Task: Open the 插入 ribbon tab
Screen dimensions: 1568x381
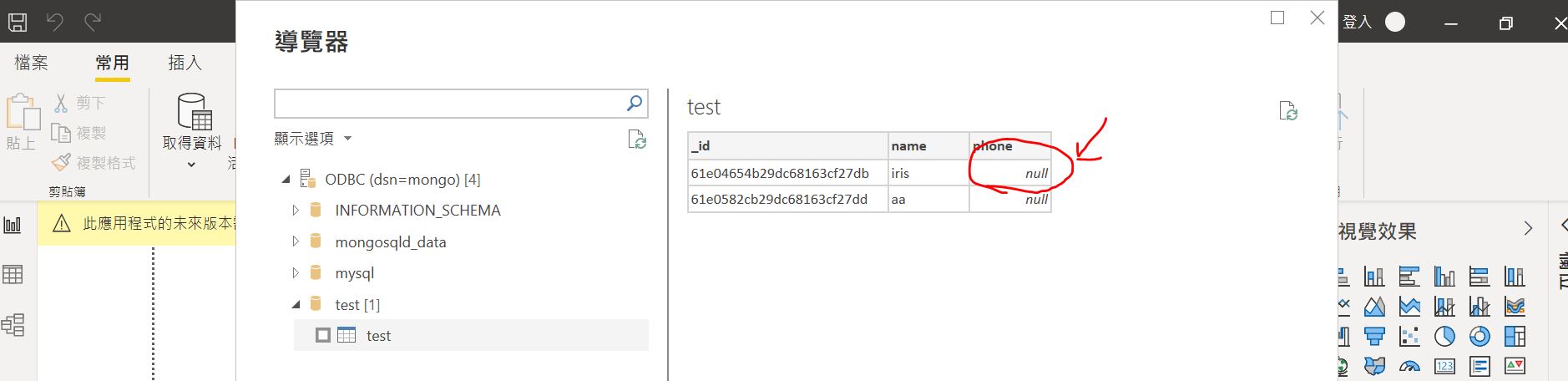Action: 185,63
